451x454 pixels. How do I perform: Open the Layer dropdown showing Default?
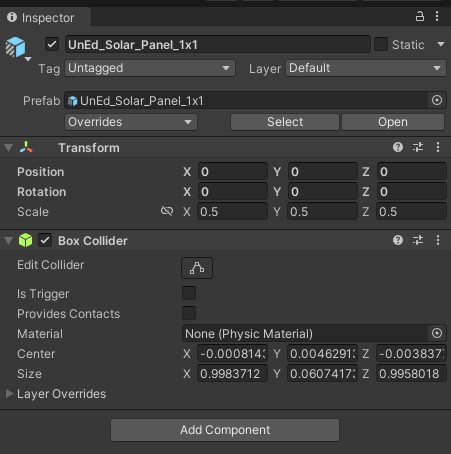coord(366,68)
